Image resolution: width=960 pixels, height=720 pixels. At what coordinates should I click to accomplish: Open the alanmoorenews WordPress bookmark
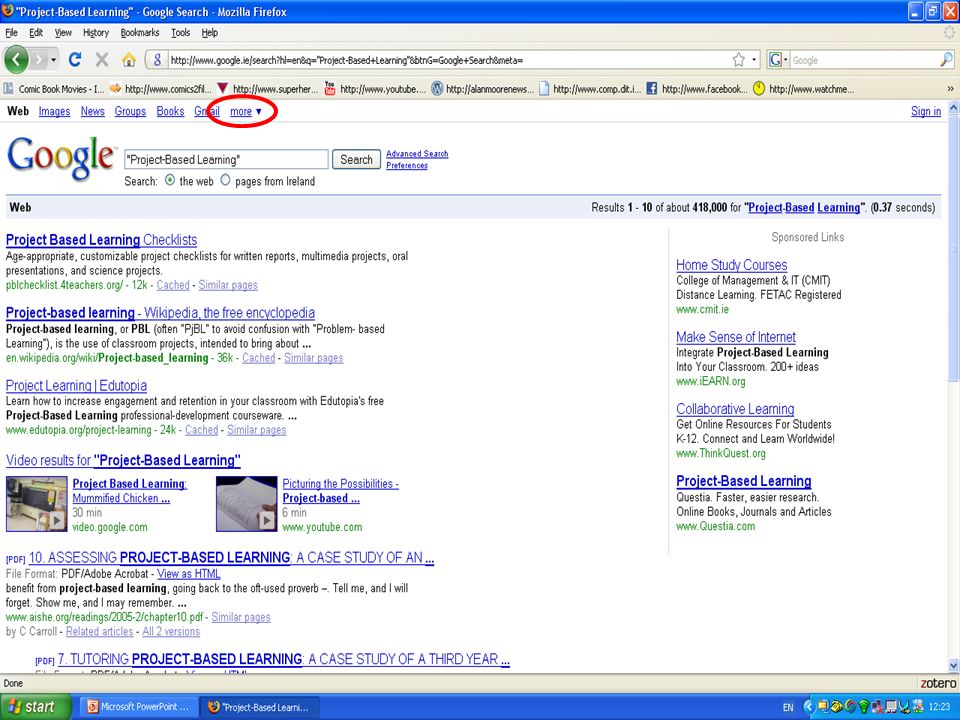[482, 89]
